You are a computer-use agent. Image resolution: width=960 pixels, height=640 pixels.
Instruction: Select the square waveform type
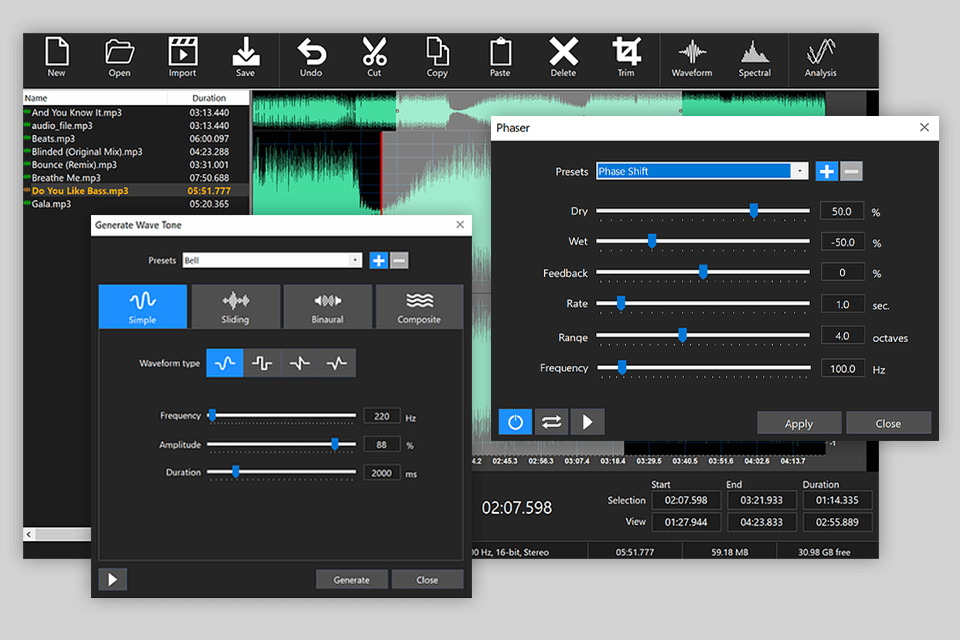coord(262,364)
